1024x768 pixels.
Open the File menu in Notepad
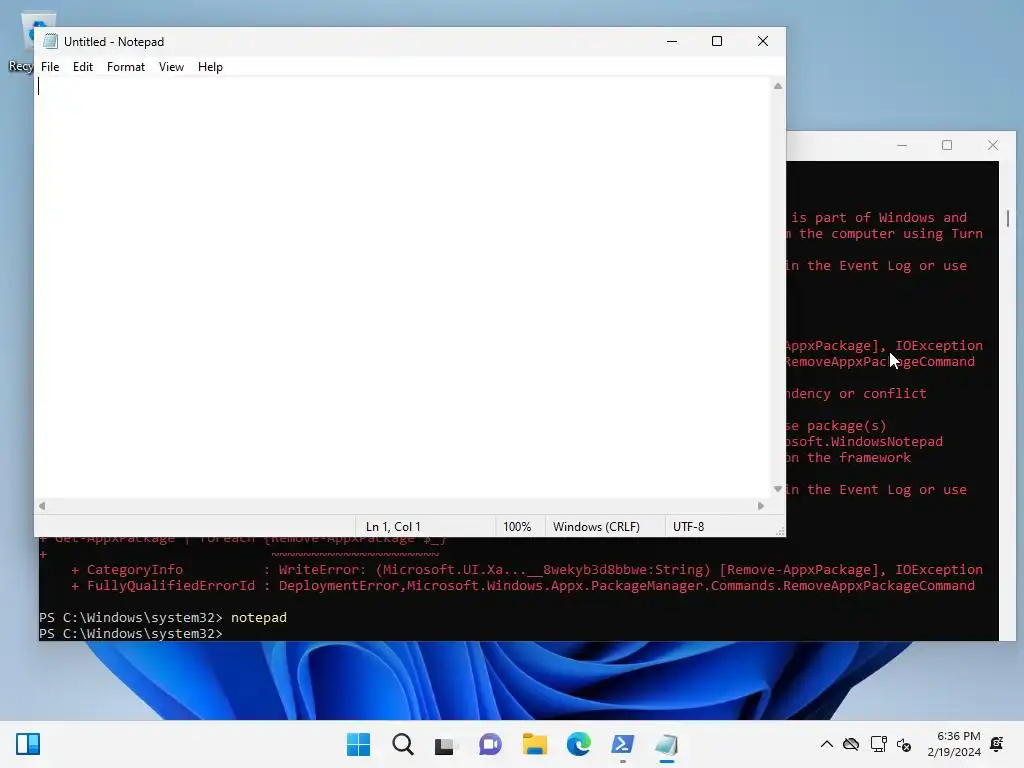50,67
